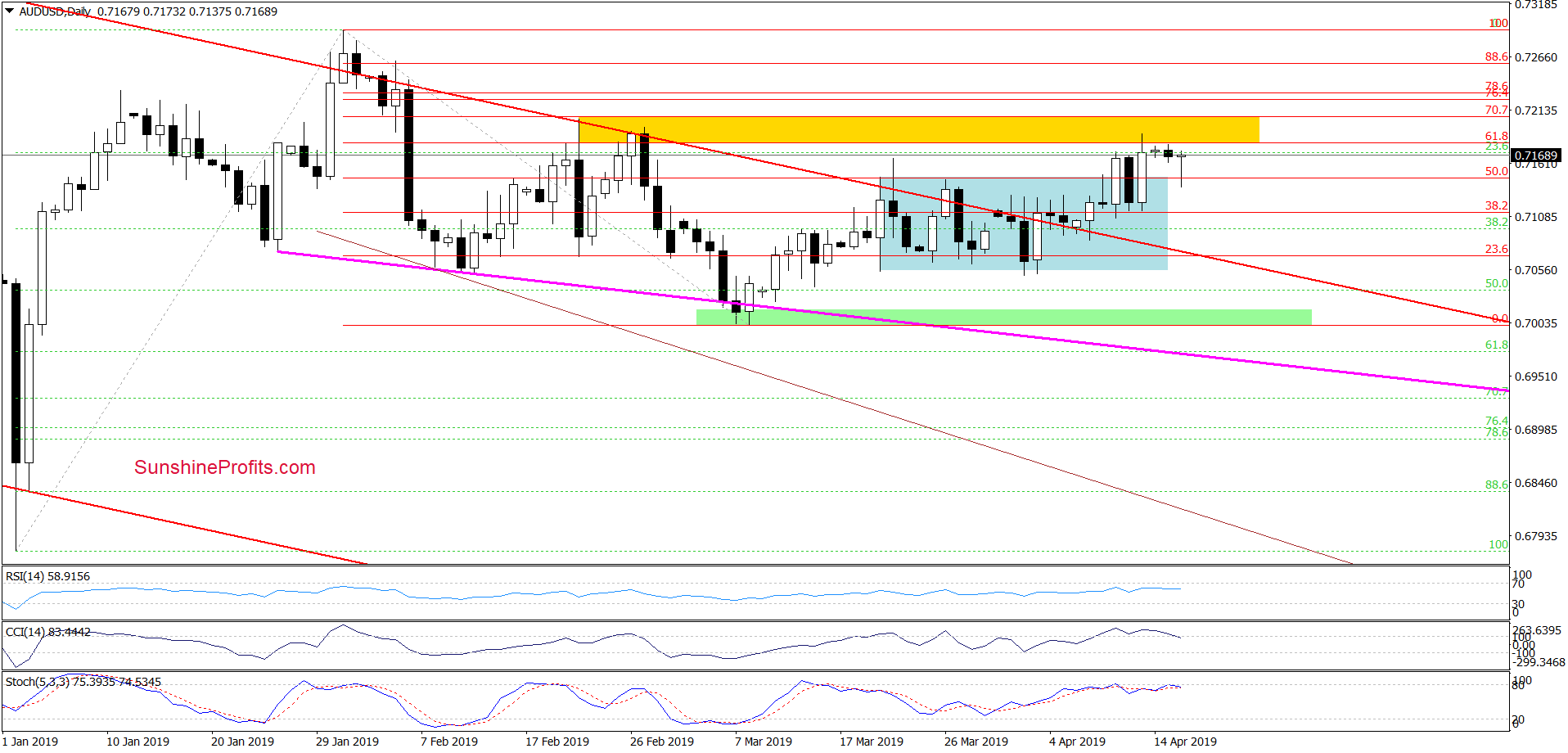Open the chart menu triangle beside AUDUSD,Daily
Screen dimensions: 1568x753
[9, 11]
